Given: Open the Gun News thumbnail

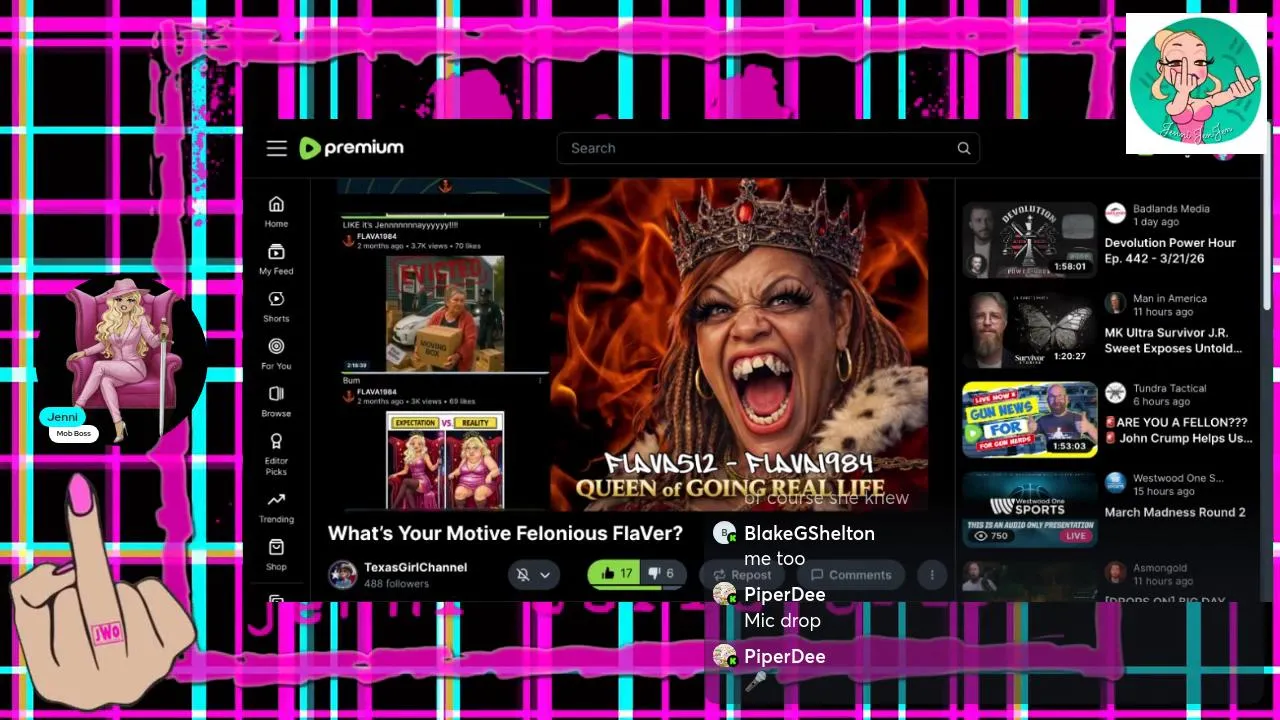Looking at the screenshot, I should (x=1030, y=420).
